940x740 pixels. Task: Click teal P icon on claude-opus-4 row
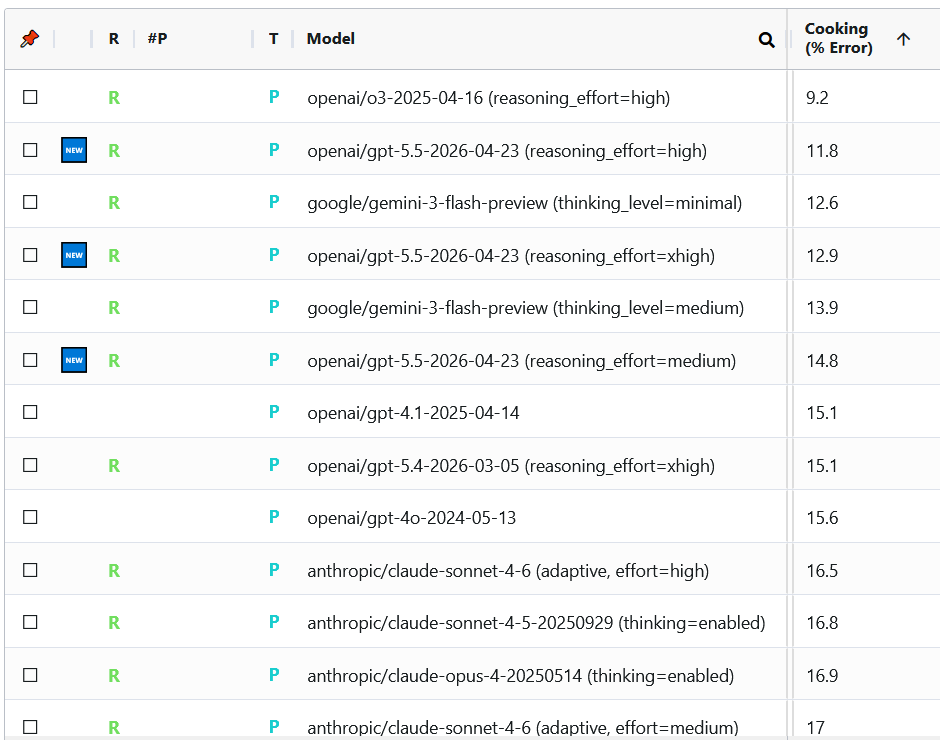(274, 675)
